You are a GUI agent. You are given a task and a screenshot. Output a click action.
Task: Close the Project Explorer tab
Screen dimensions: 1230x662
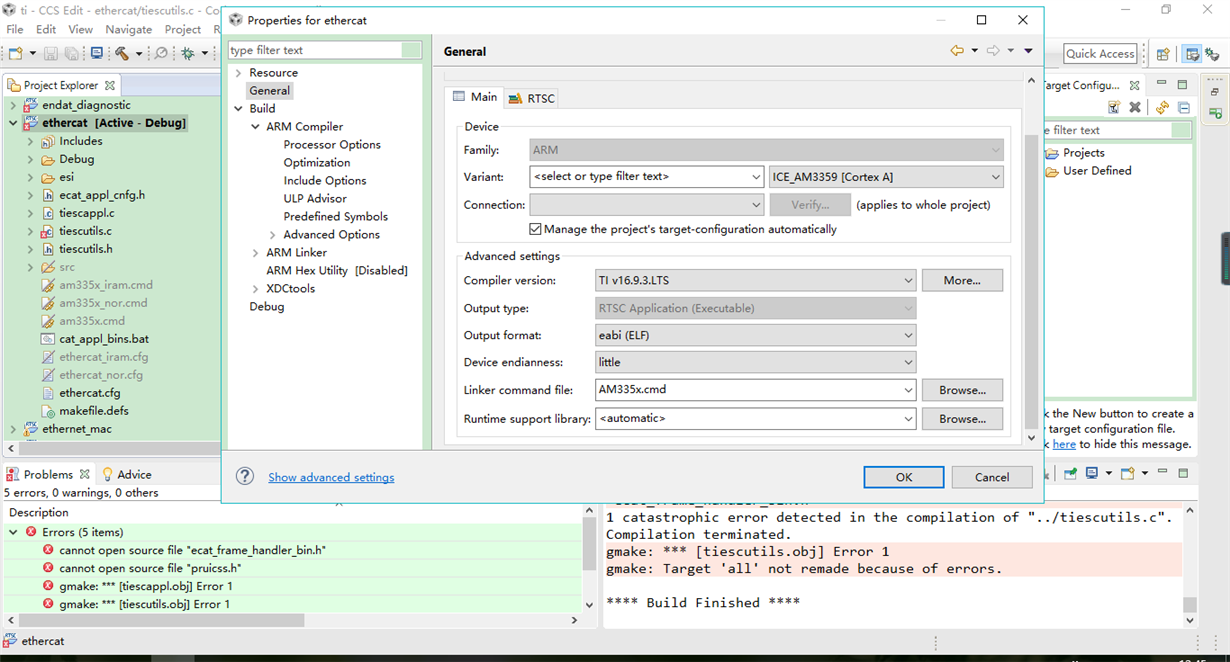pos(110,85)
